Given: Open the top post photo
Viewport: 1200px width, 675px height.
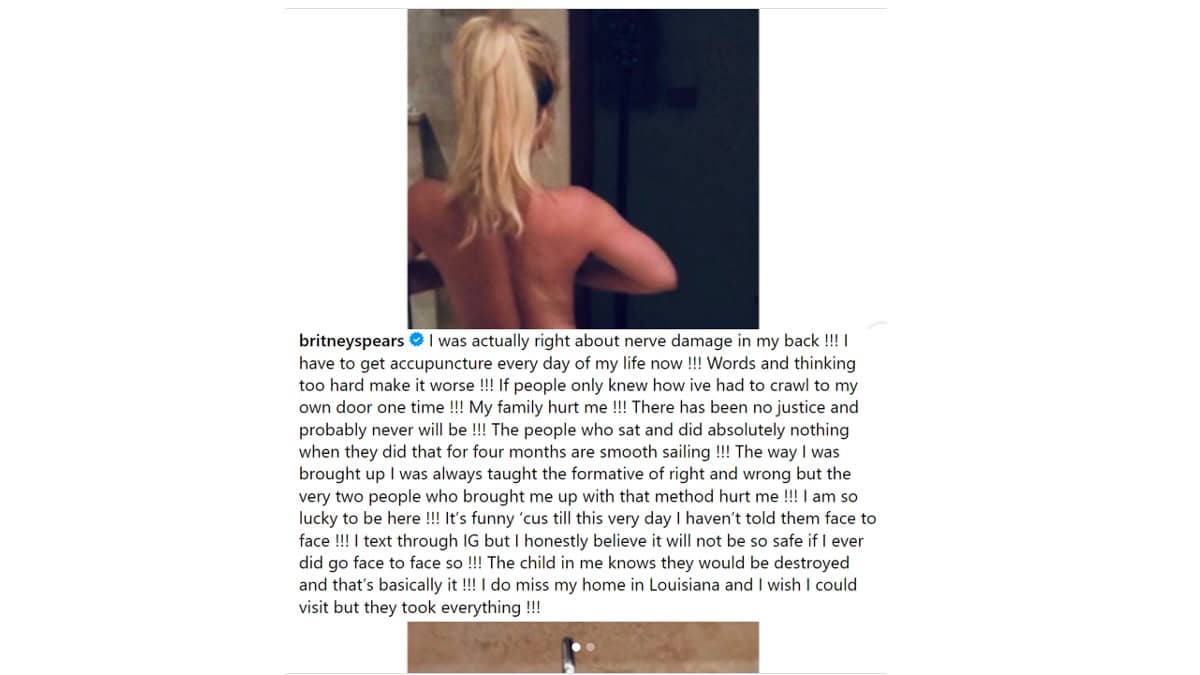Looking at the screenshot, I should pos(583,169).
